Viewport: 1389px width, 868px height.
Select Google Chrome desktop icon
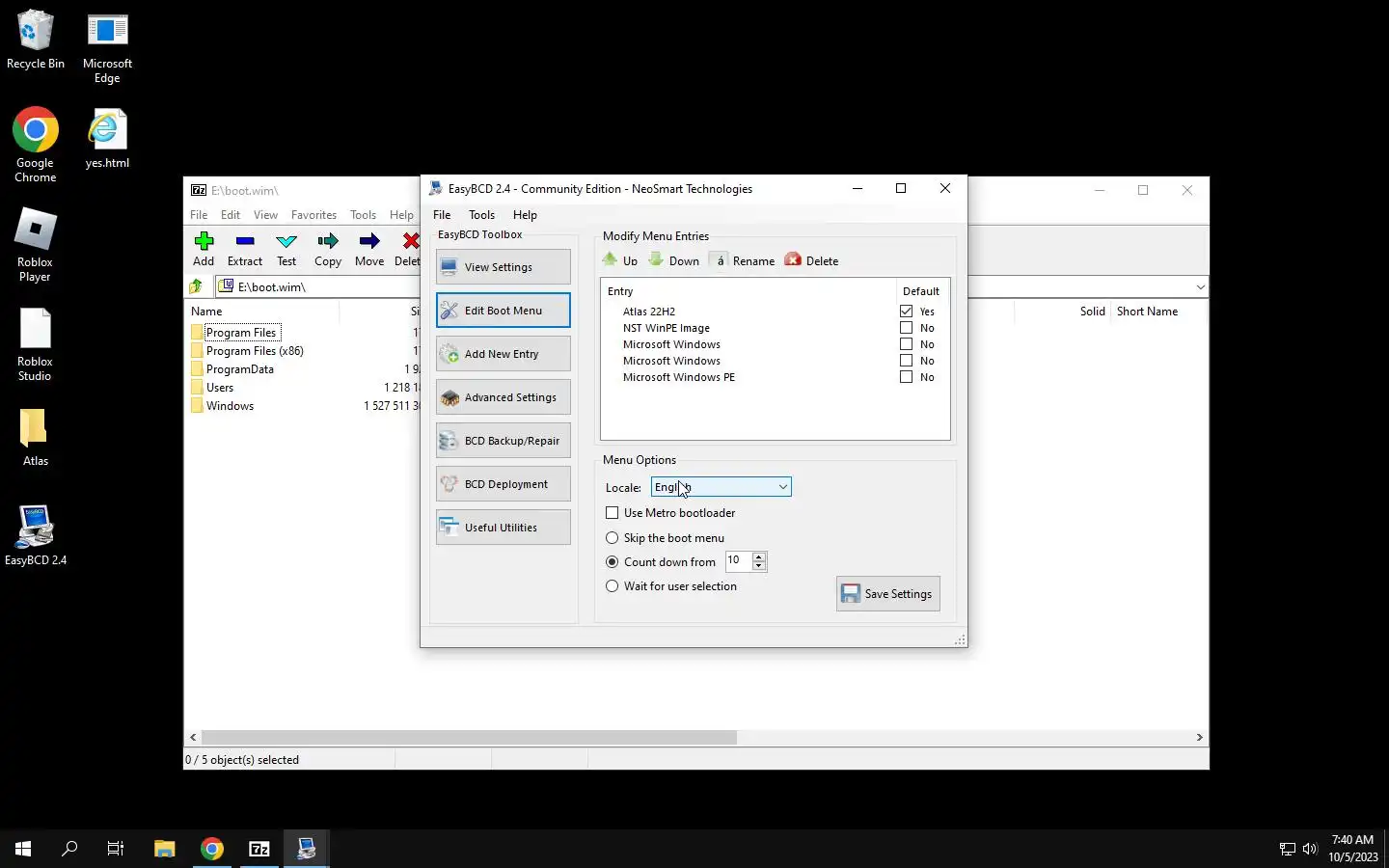36,145
